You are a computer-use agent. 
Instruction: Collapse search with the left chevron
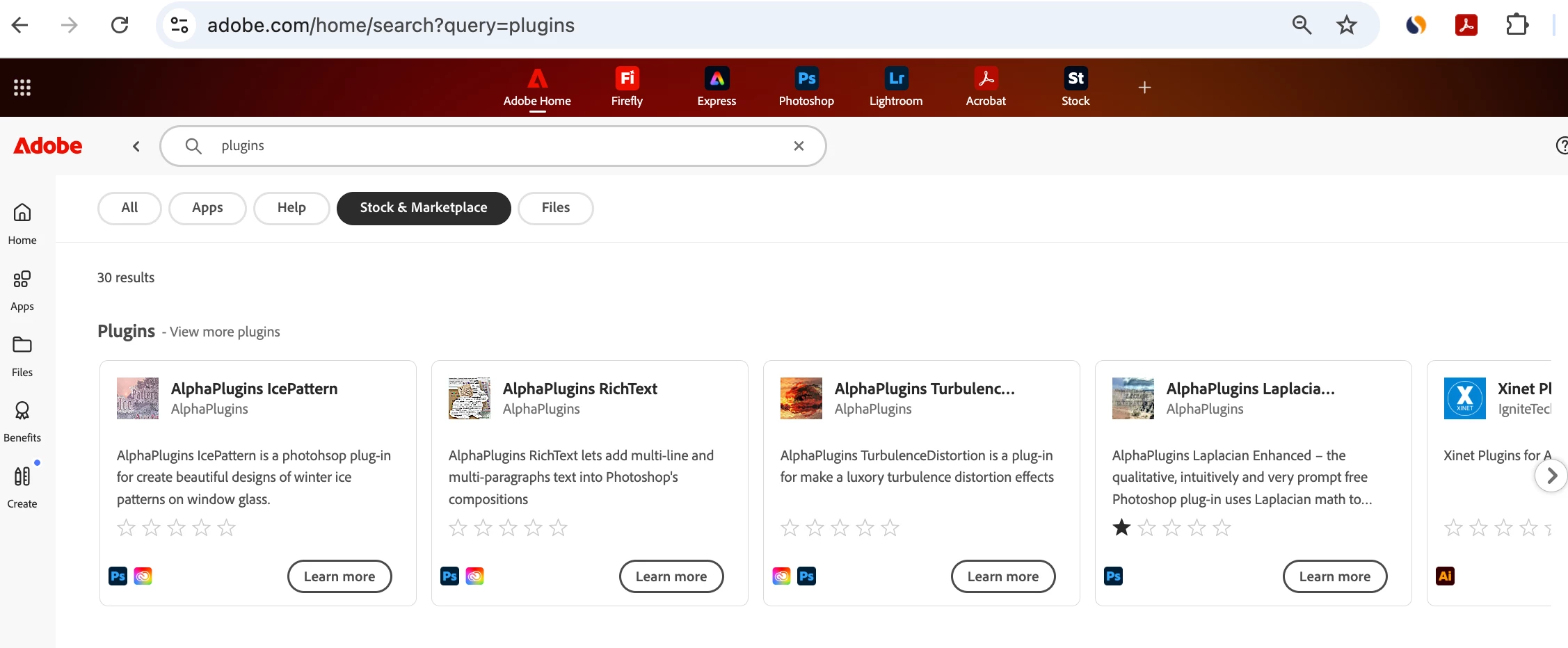136,146
